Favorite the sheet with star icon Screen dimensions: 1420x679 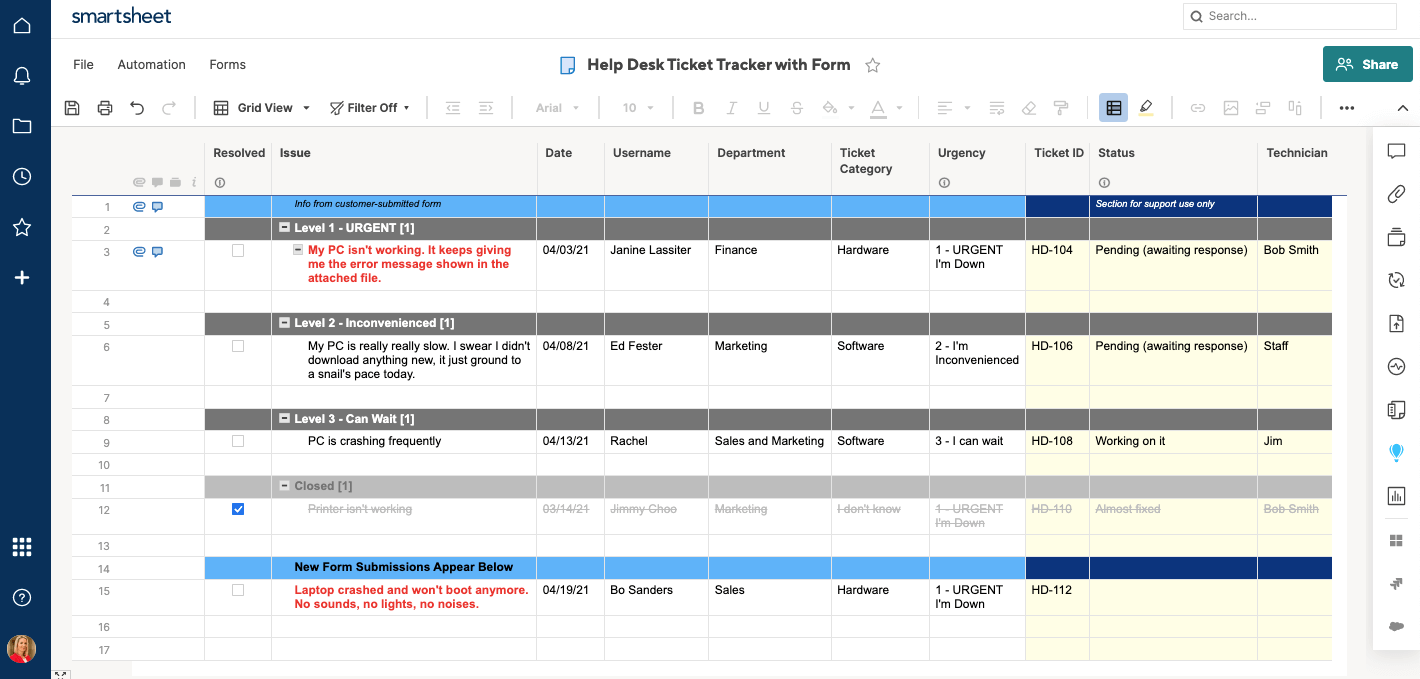tap(873, 65)
